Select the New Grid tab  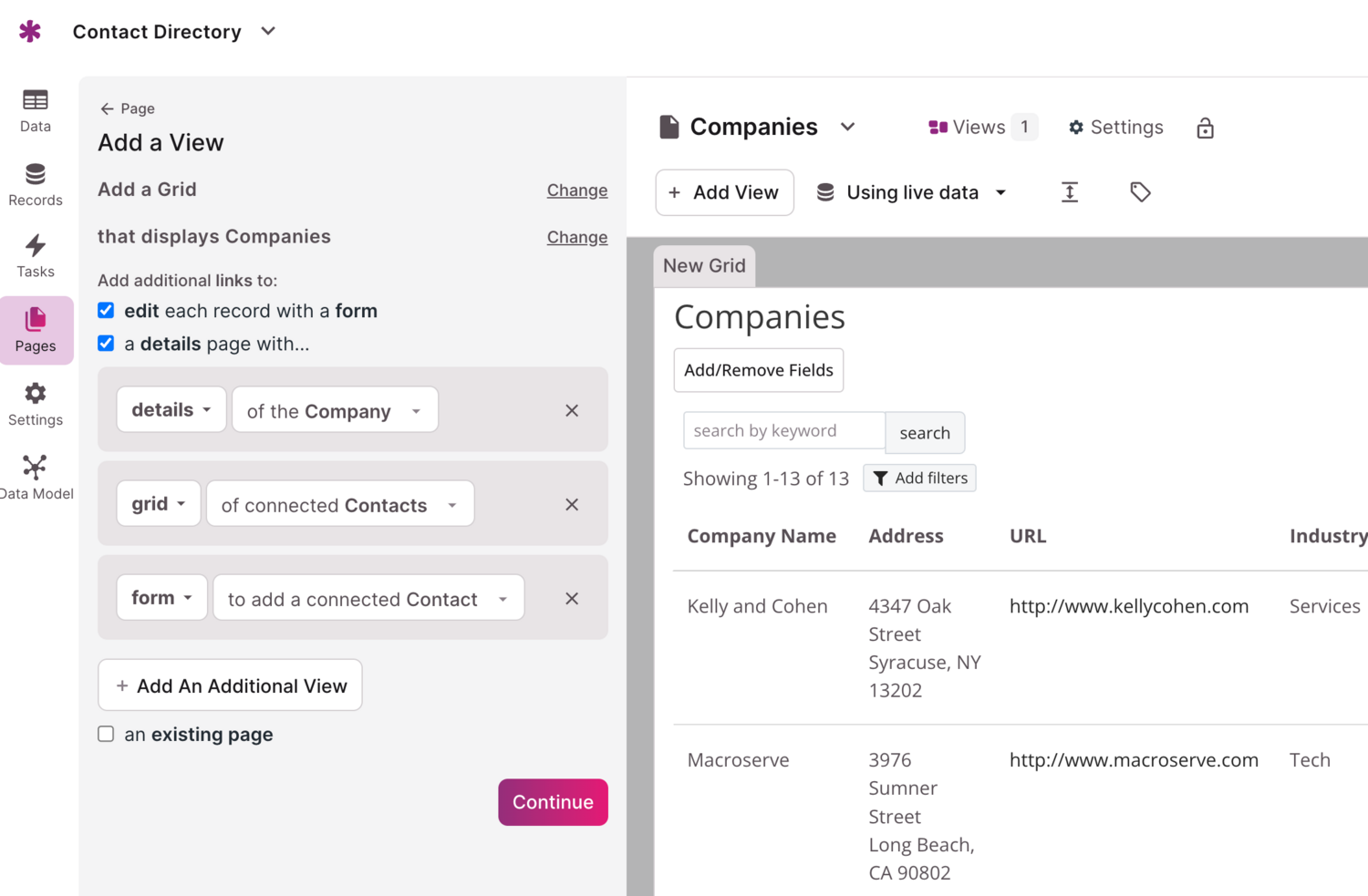[x=704, y=266]
